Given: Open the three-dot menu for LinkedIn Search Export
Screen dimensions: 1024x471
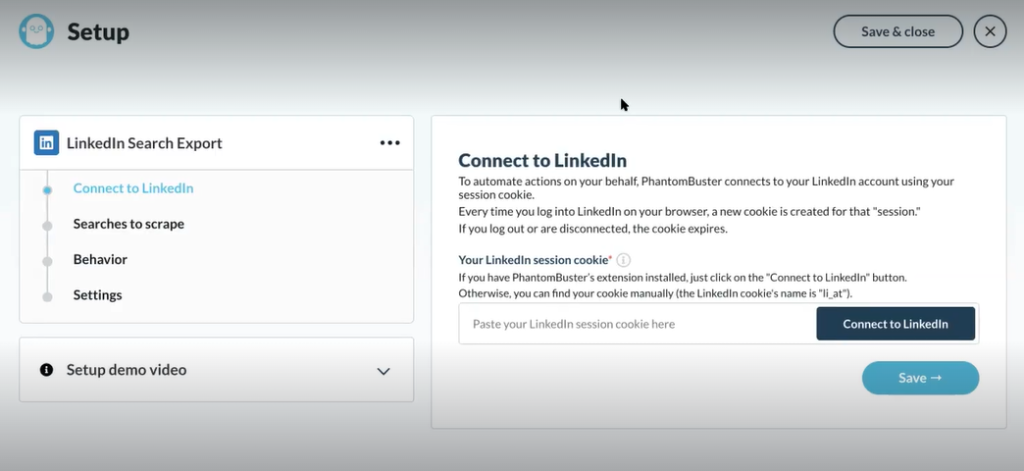Looking at the screenshot, I should click(390, 143).
